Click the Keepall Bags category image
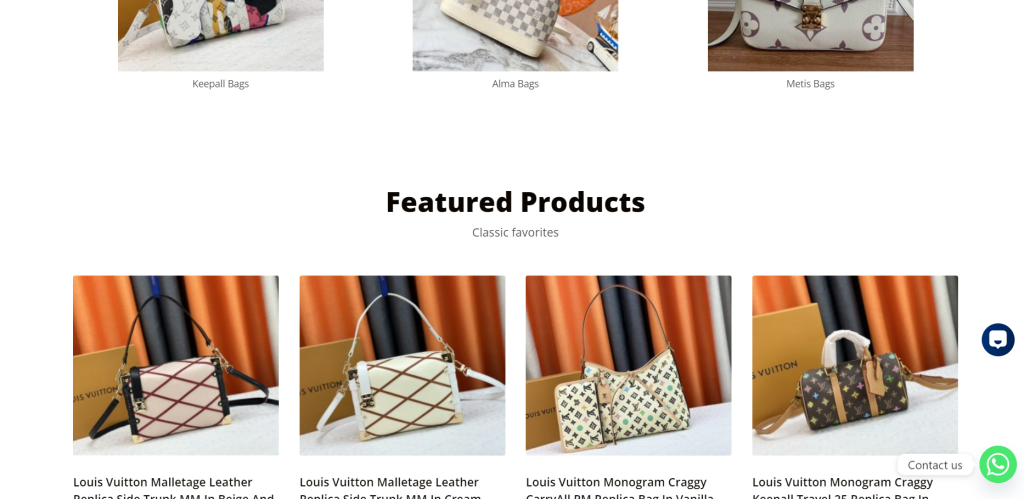Image resolution: width=1024 pixels, height=499 pixels. (x=221, y=35)
